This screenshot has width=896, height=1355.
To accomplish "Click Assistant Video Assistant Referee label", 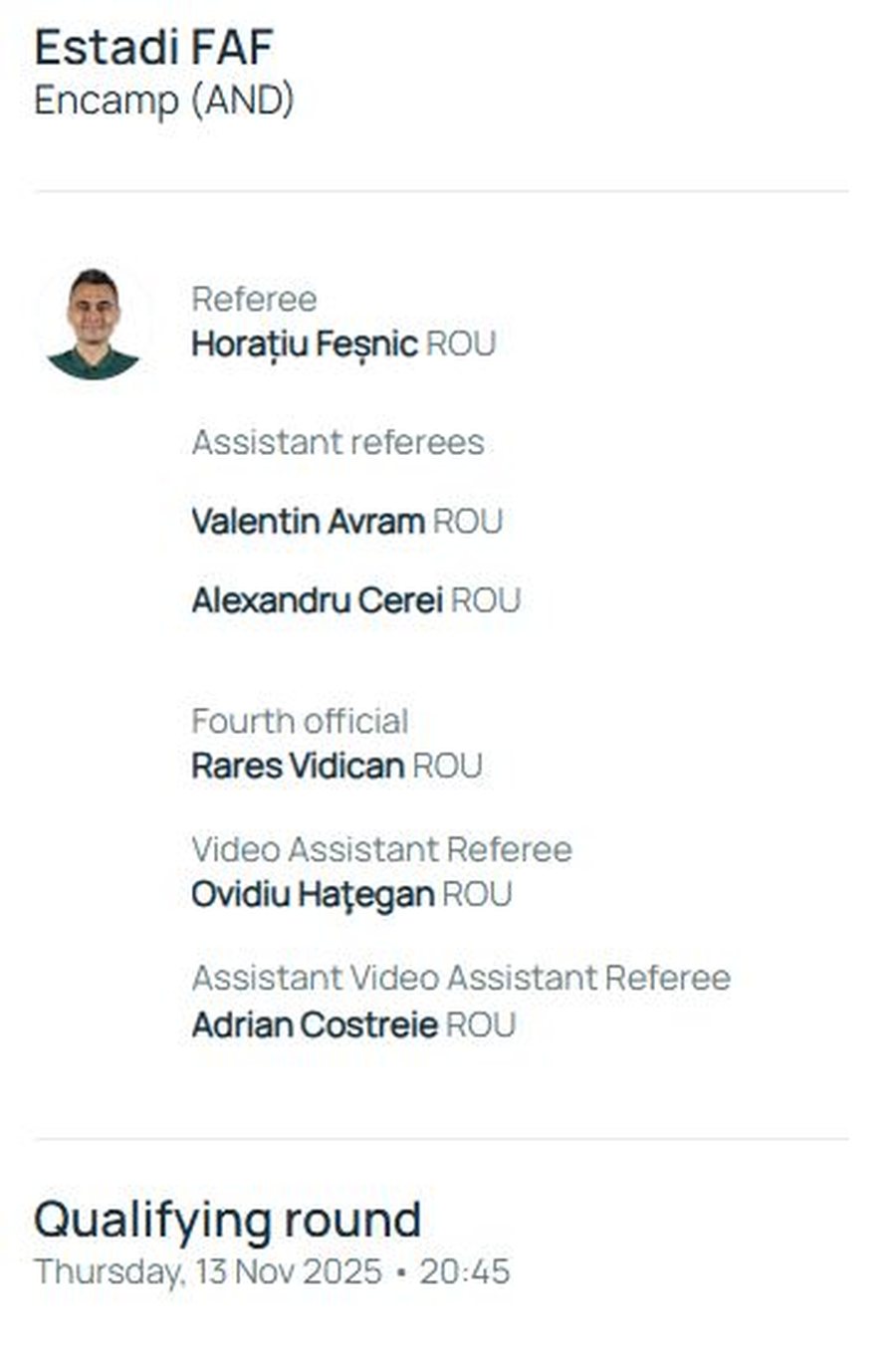I will pos(461,979).
